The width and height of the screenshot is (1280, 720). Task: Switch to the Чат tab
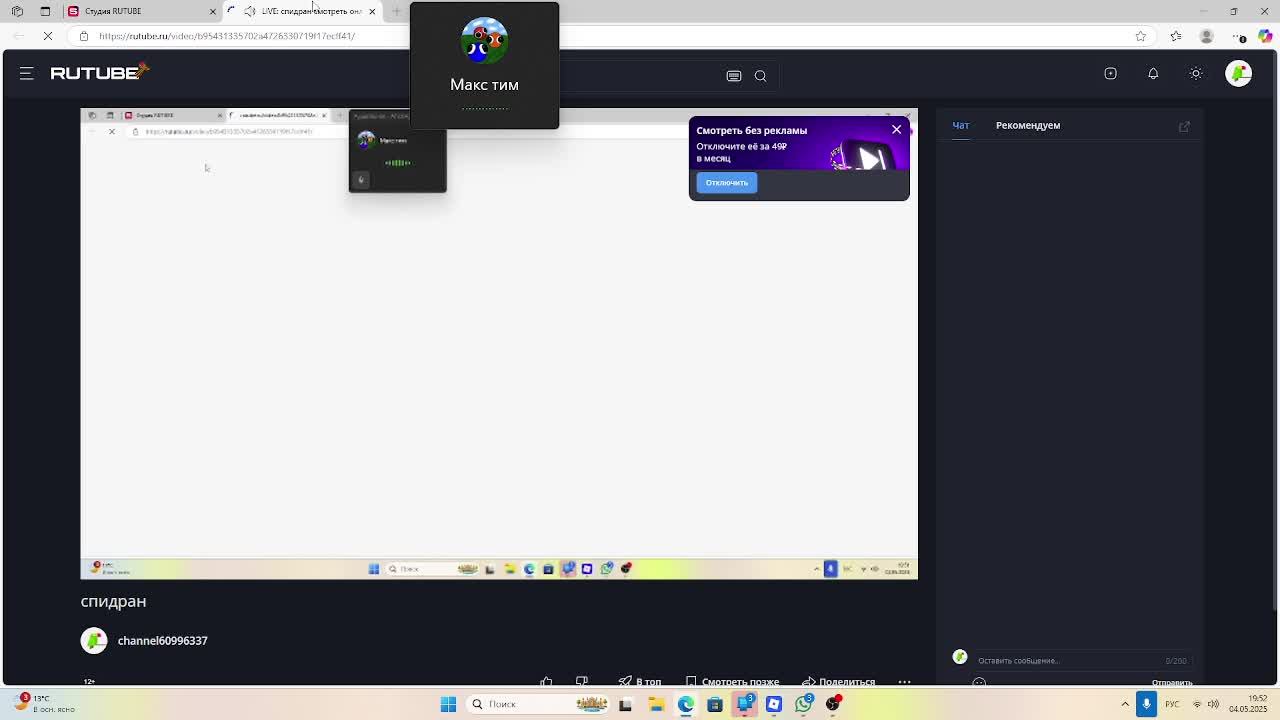(961, 125)
